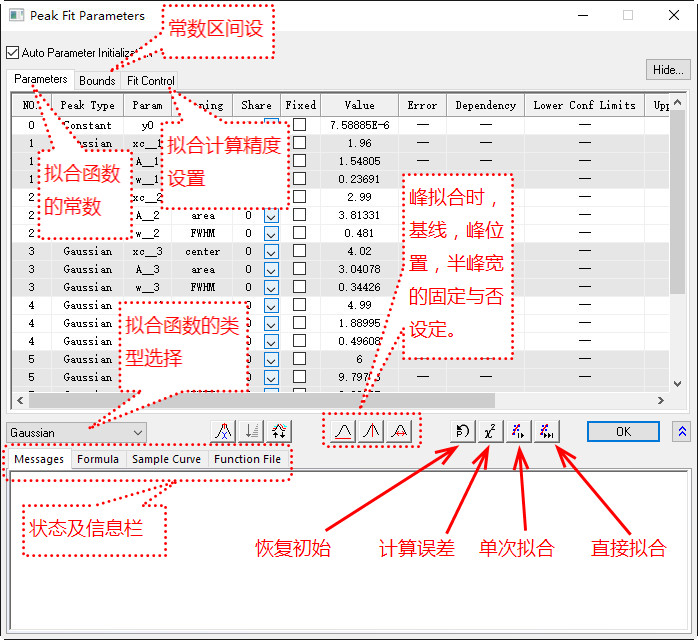Collapse the lower panel with double-chevron button
Viewport: 698px width, 640px height.
point(683,431)
